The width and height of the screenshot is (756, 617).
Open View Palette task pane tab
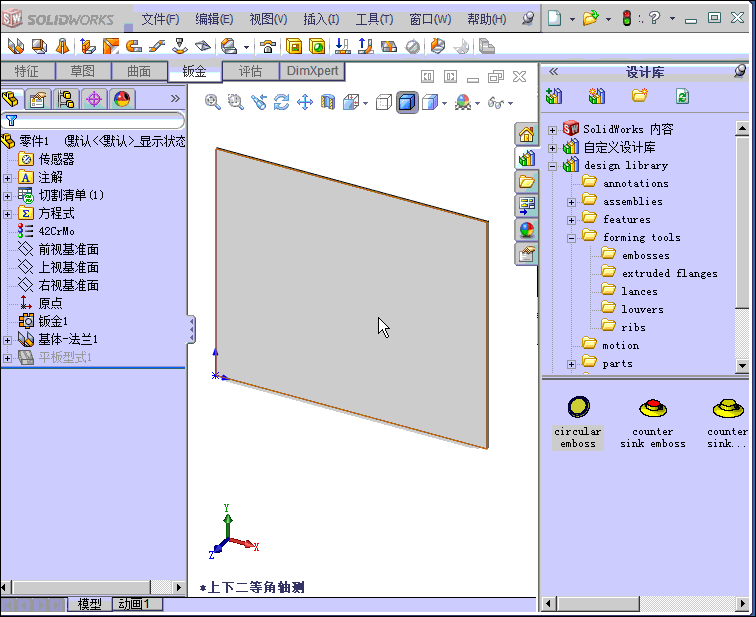pyautogui.click(x=526, y=206)
